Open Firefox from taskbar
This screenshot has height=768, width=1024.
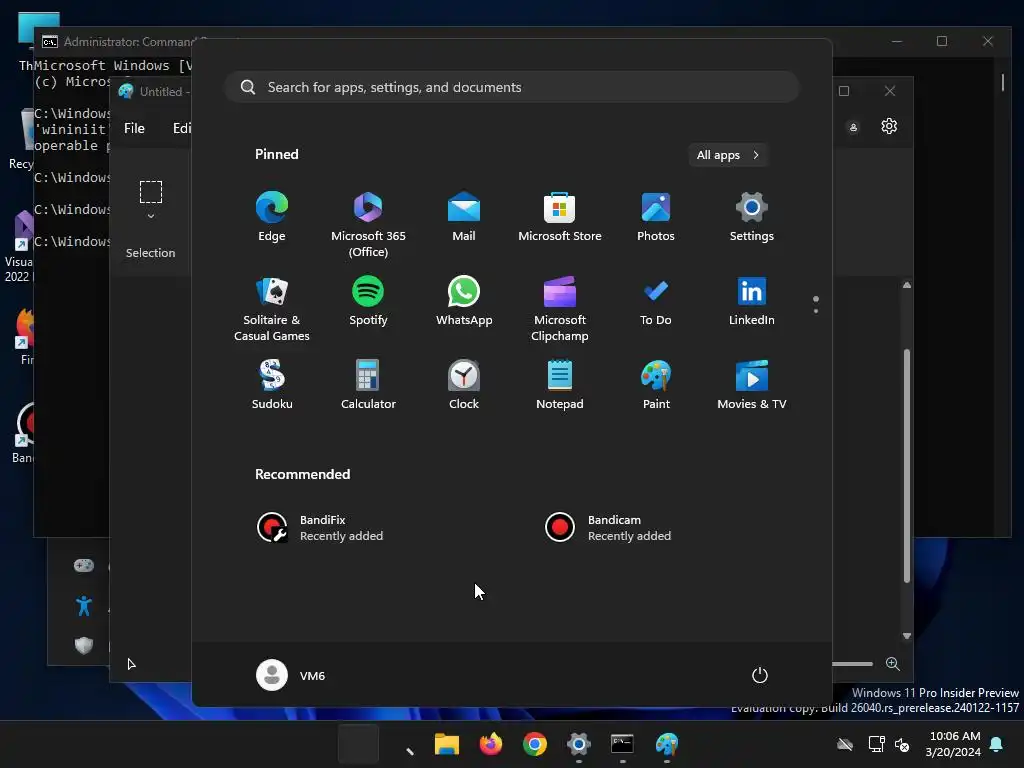(x=490, y=744)
